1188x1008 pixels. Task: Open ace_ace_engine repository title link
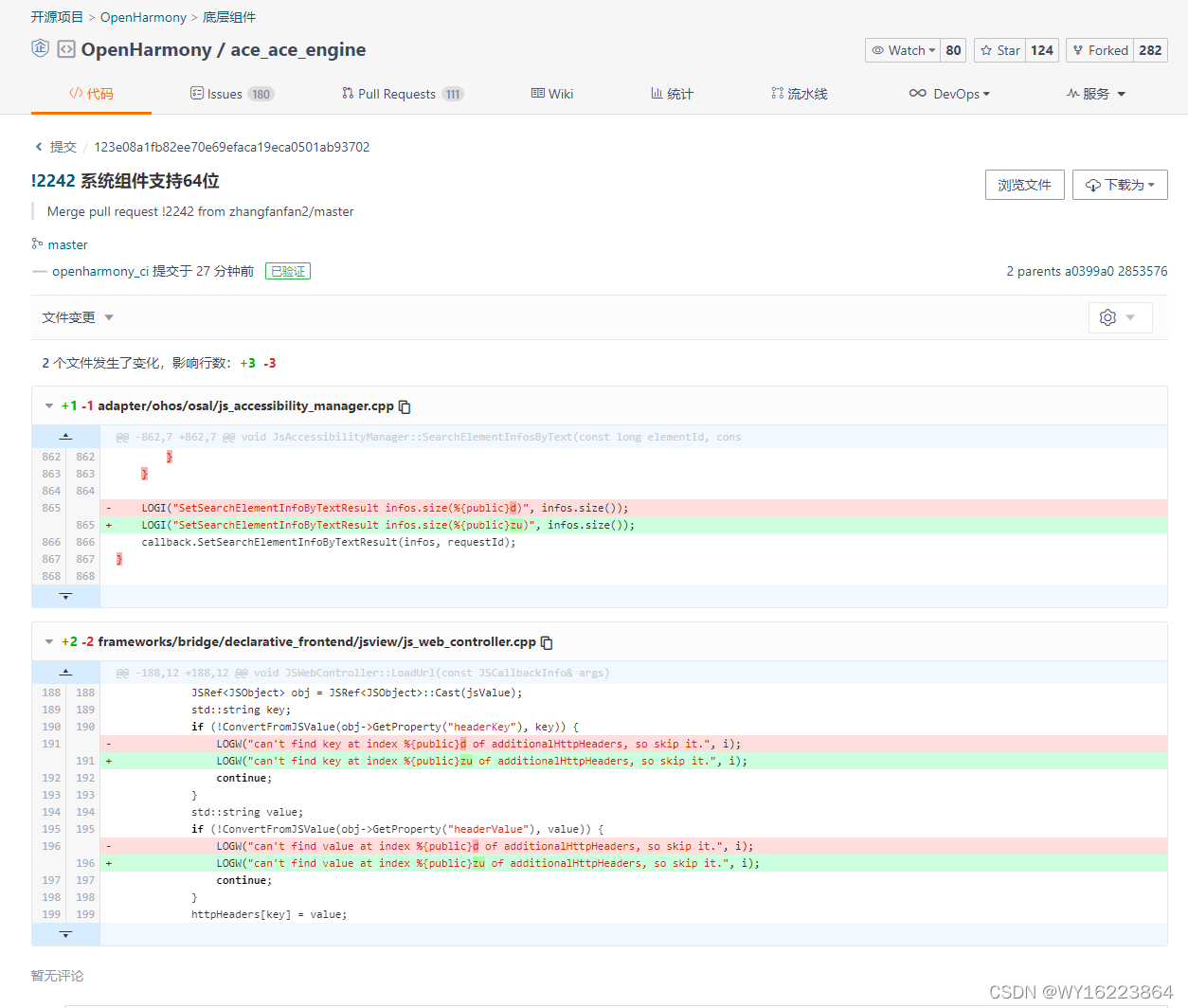[298, 49]
